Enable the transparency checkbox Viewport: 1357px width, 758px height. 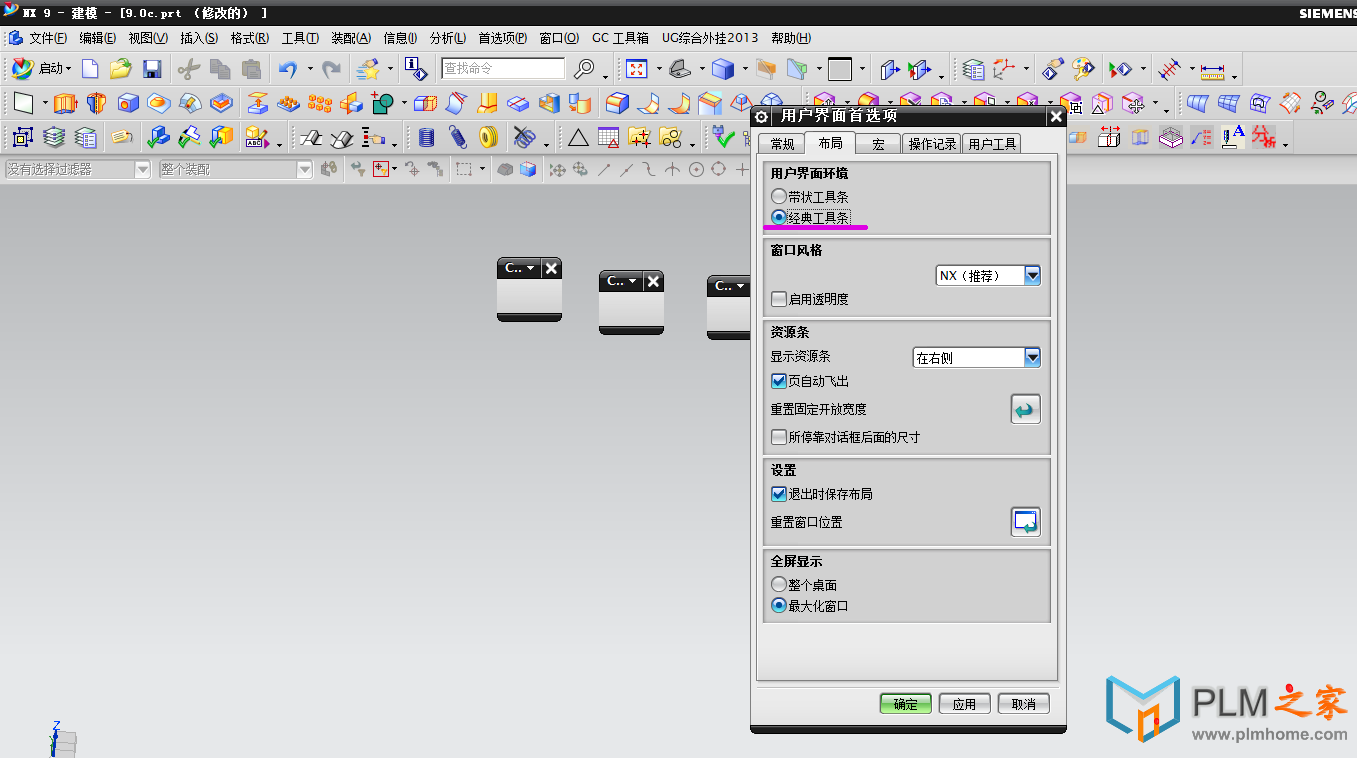(x=780, y=299)
